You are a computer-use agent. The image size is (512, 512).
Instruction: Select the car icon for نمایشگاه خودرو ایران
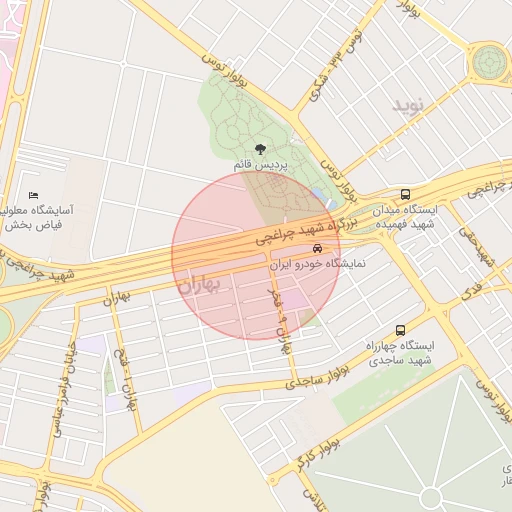317,248
